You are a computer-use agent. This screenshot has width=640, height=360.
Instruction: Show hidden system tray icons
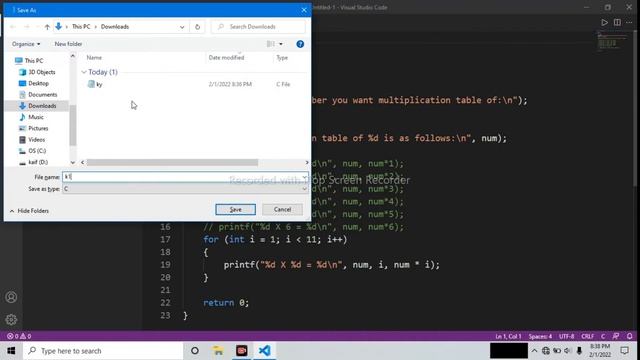(x=534, y=351)
